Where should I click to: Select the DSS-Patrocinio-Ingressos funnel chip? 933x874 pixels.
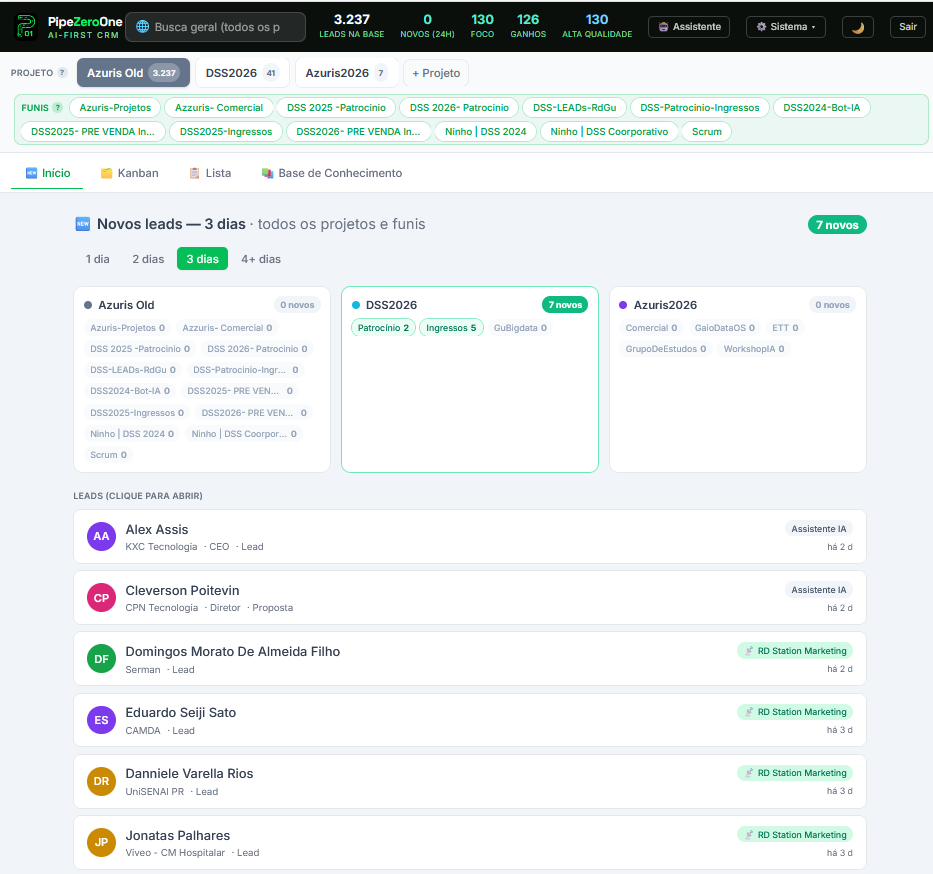point(700,108)
